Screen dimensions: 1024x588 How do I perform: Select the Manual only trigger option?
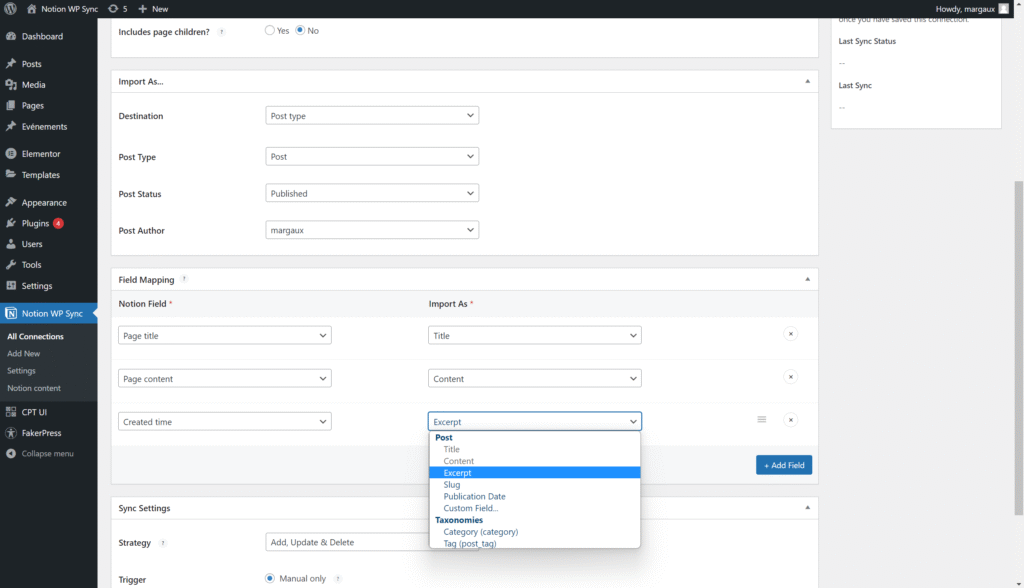(x=270, y=578)
